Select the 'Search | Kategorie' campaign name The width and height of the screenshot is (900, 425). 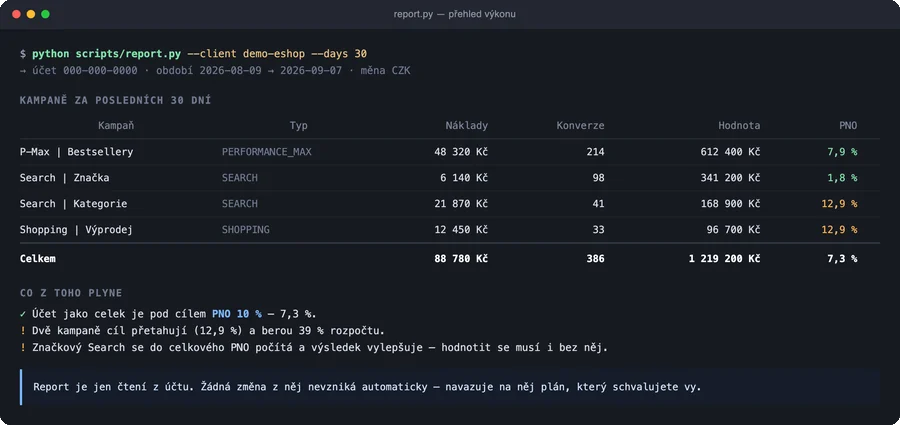coord(73,203)
